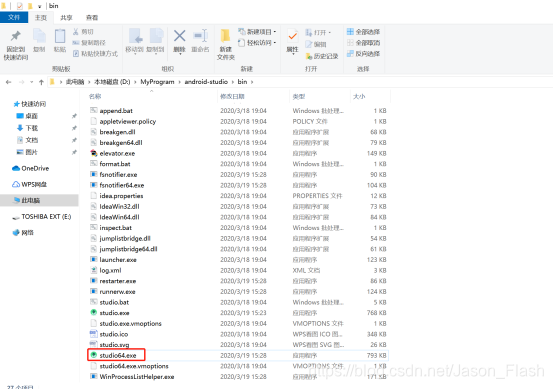Click the WPS cloud drive icon
Screen dimensions: 553x389
point(16,184)
